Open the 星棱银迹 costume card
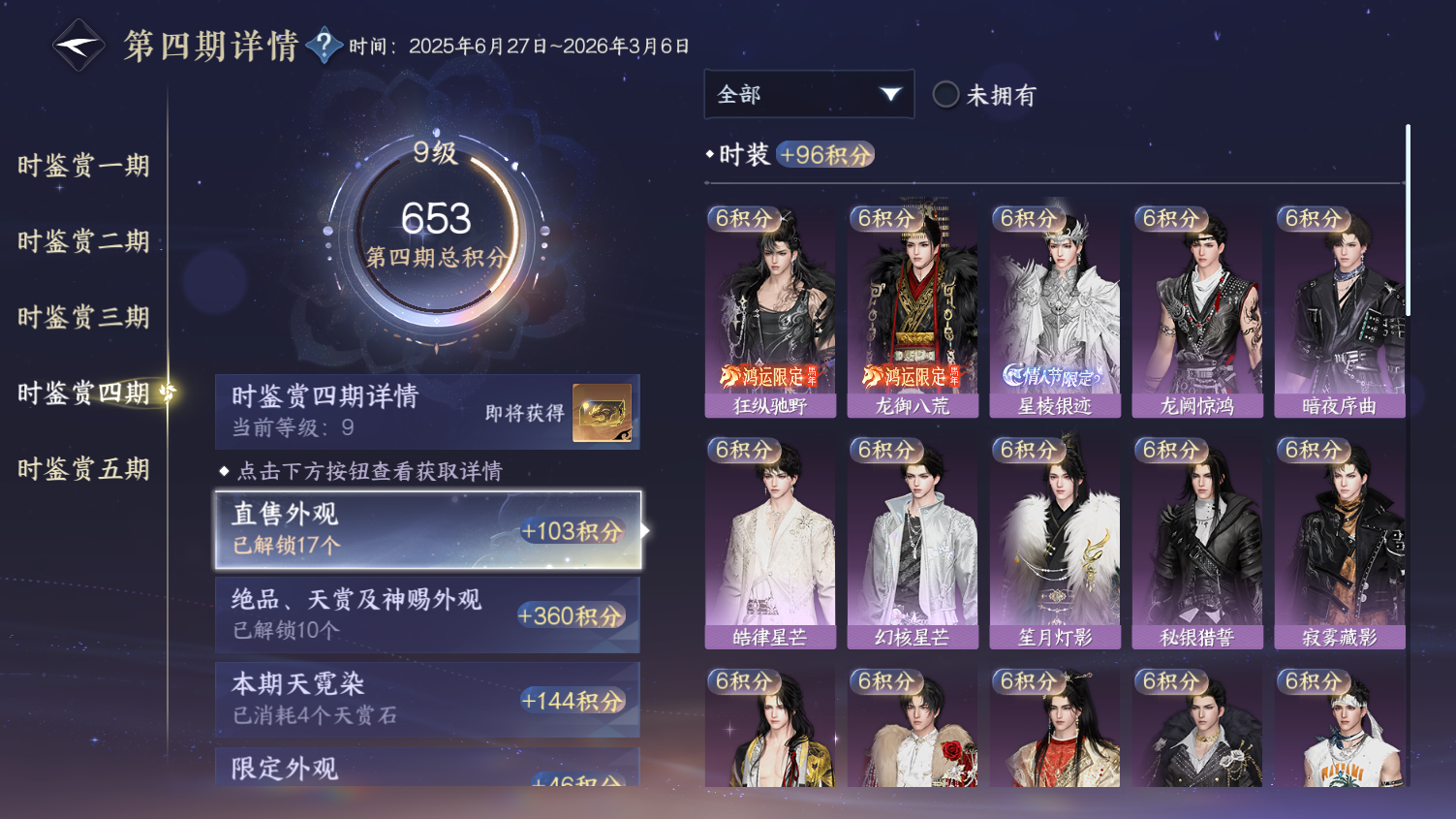1456x819 pixels. [x=1055, y=311]
